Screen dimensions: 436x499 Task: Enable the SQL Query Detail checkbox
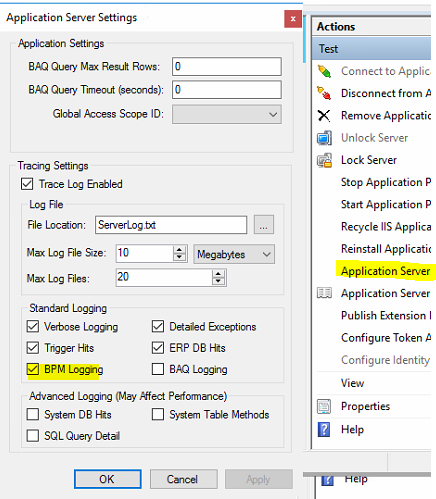click(33, 435)
